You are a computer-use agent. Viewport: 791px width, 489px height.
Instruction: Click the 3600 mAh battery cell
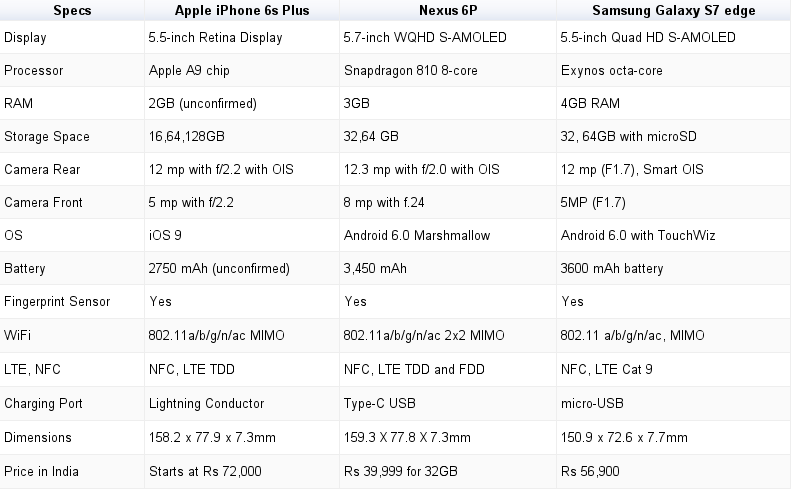pyautogui.click(x=610, y=269)
